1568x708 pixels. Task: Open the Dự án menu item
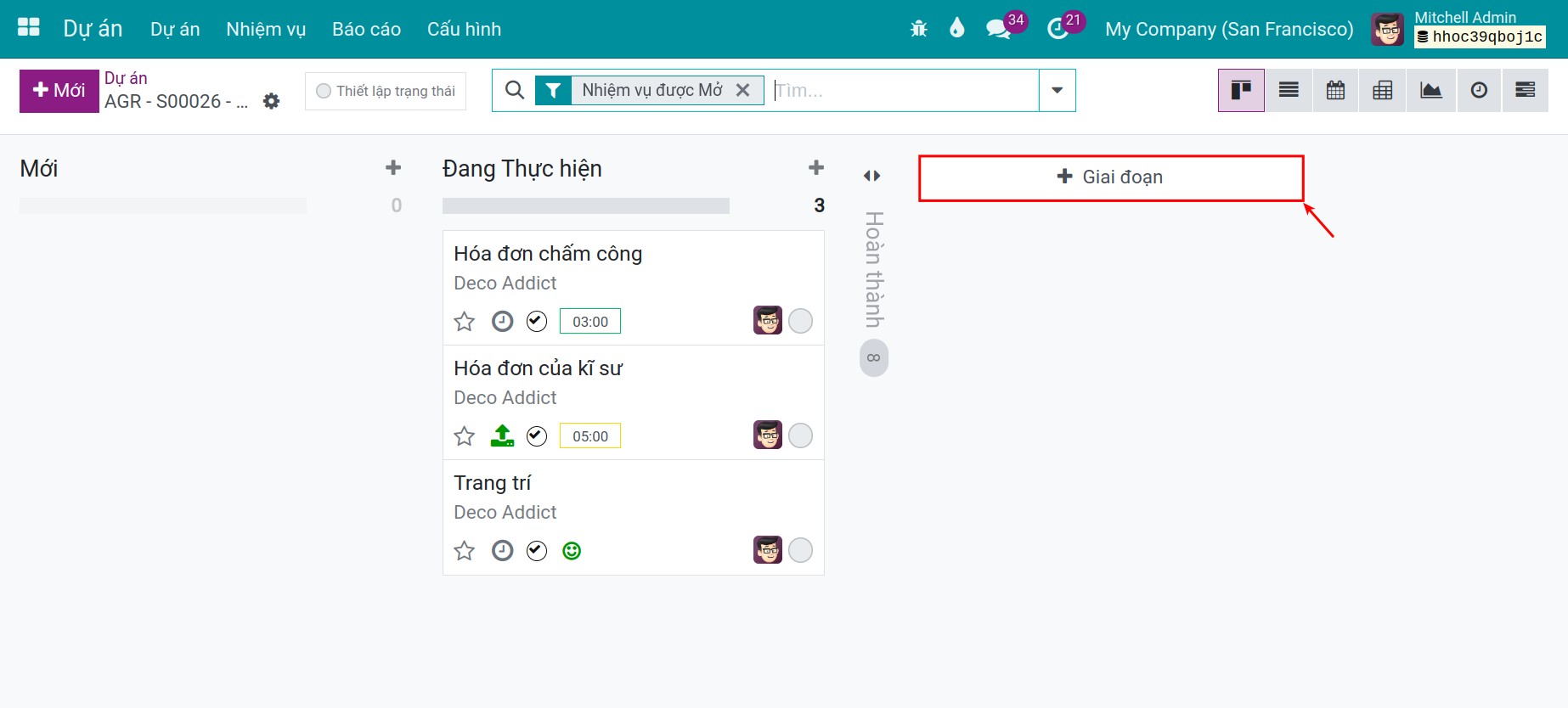click(x=175, y=29)
